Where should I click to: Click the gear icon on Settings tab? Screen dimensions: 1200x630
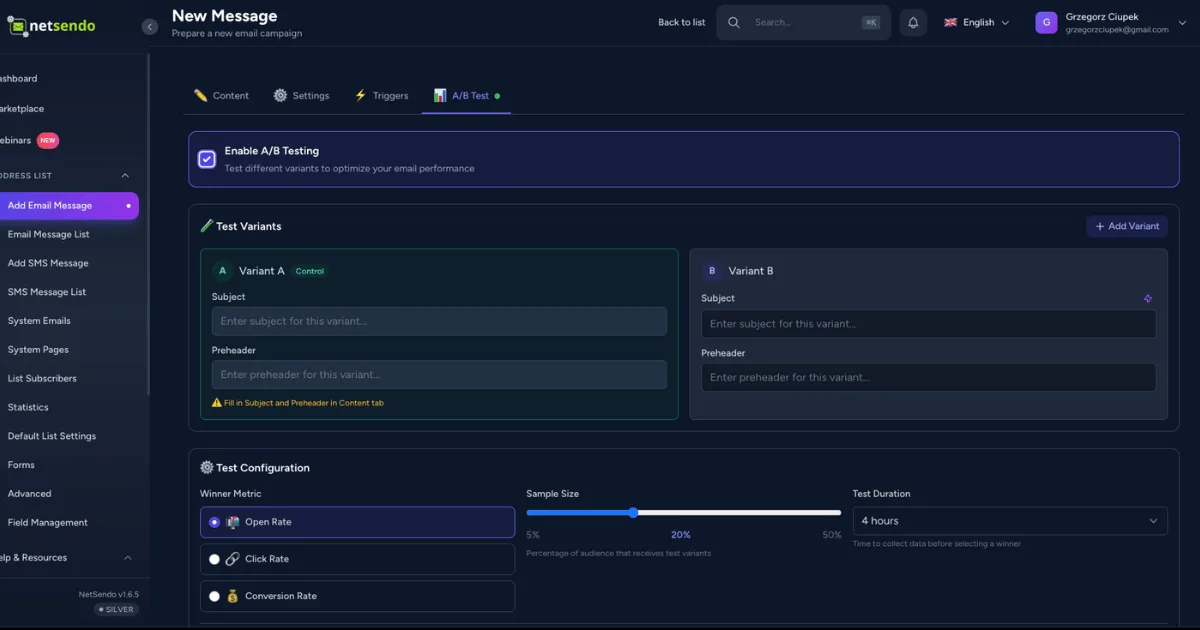coord(280,95)
